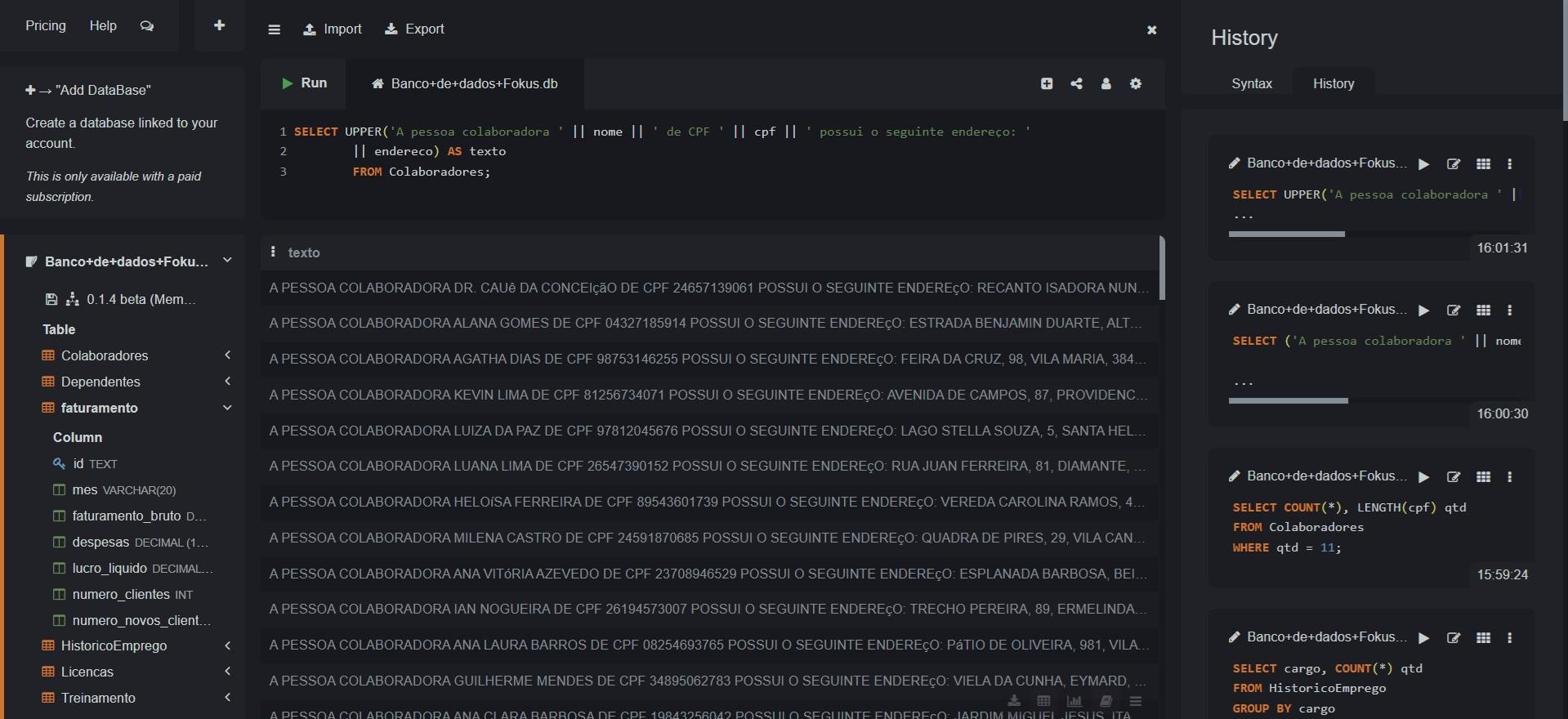
Task: Open the bar chart view icon
Action: point(1074,701)
